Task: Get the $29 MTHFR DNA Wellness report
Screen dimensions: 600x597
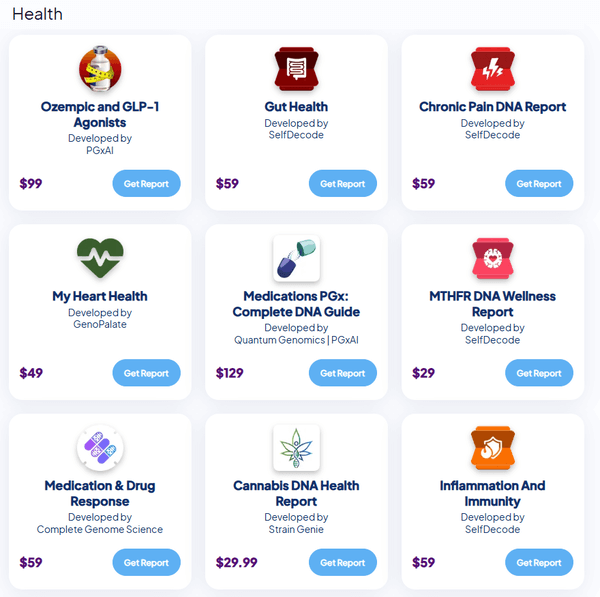Action: 538,373
